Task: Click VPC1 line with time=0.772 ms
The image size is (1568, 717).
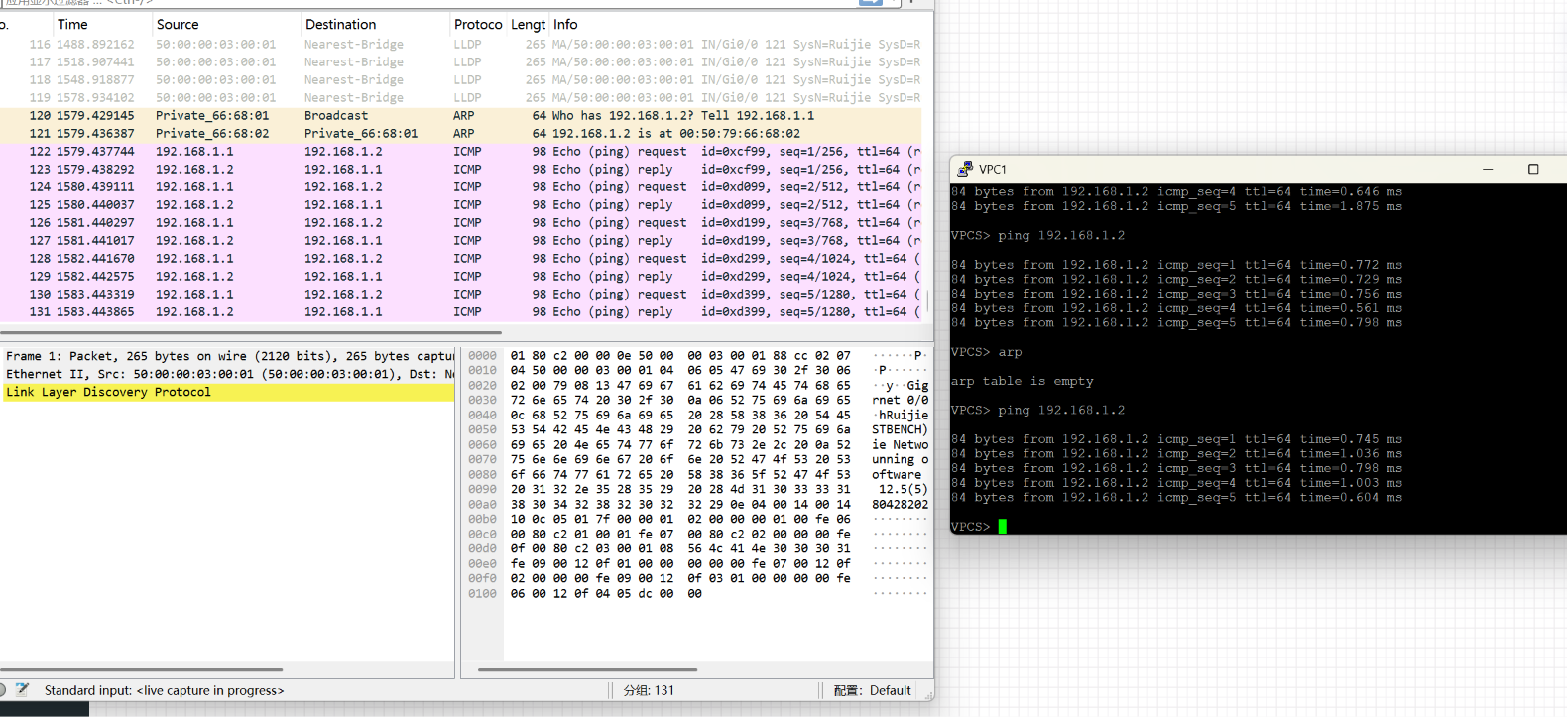Action: pyautogui.click(x=1177, y=265)
